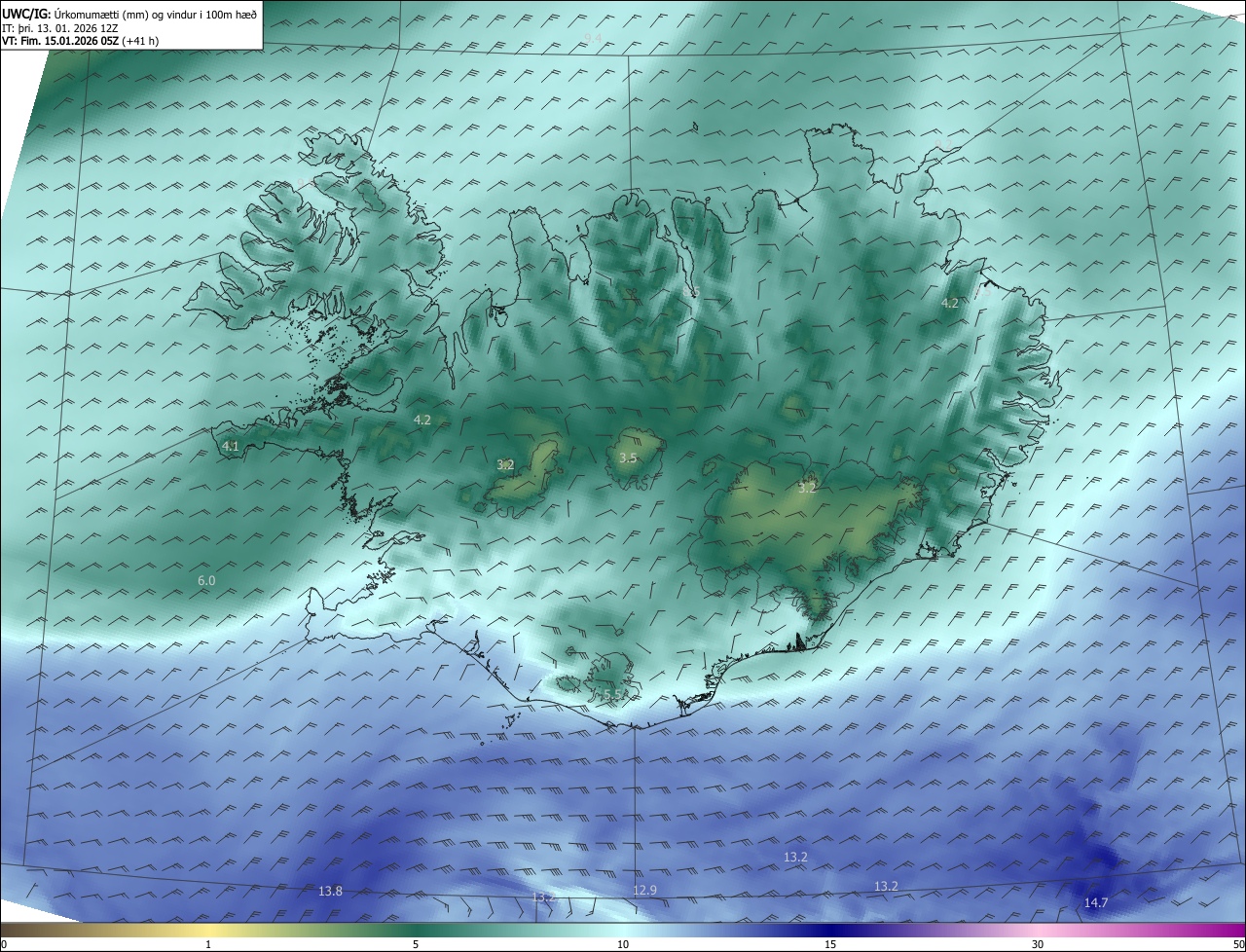Click the legend tick label 50

click(x=1238, y=945)
